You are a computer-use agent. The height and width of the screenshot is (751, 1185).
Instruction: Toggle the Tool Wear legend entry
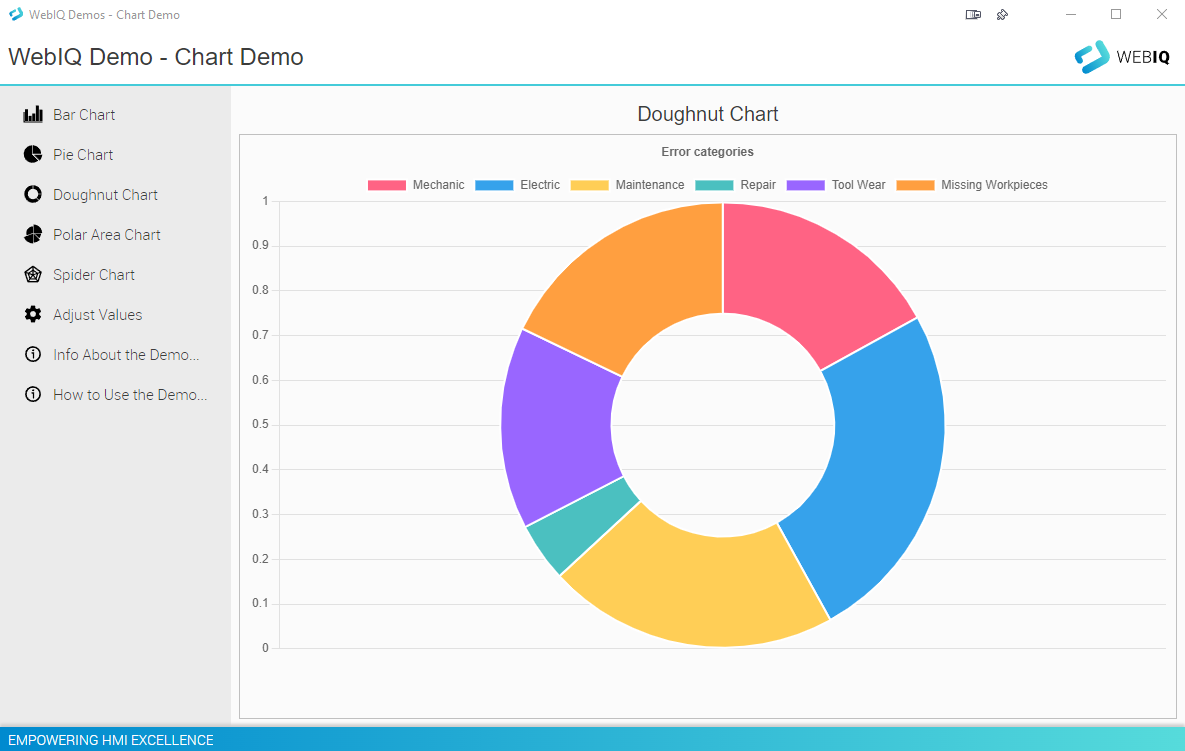click(x=836, y=185)
